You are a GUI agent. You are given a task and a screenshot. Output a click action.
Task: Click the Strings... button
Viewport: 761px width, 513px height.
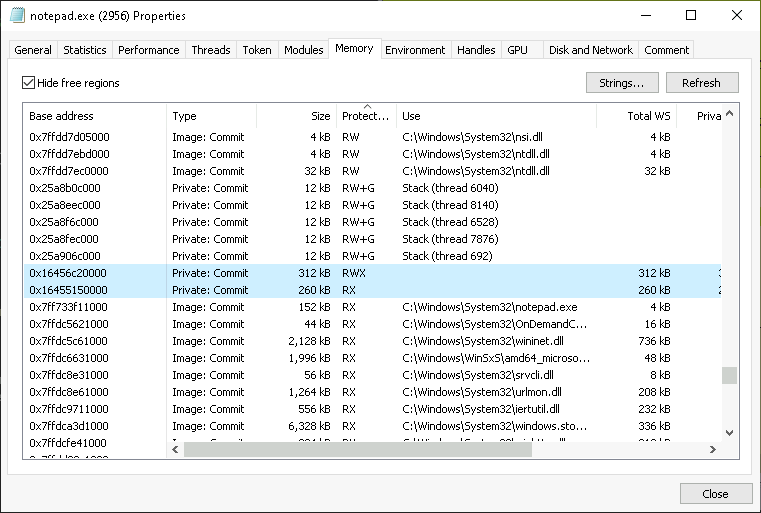tap(622, 83)
